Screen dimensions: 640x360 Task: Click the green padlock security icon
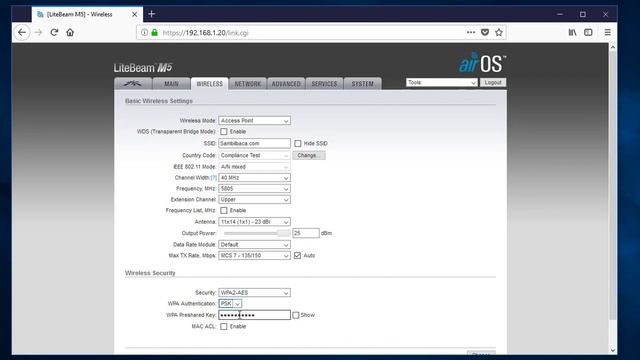click(x=154, y=32)
